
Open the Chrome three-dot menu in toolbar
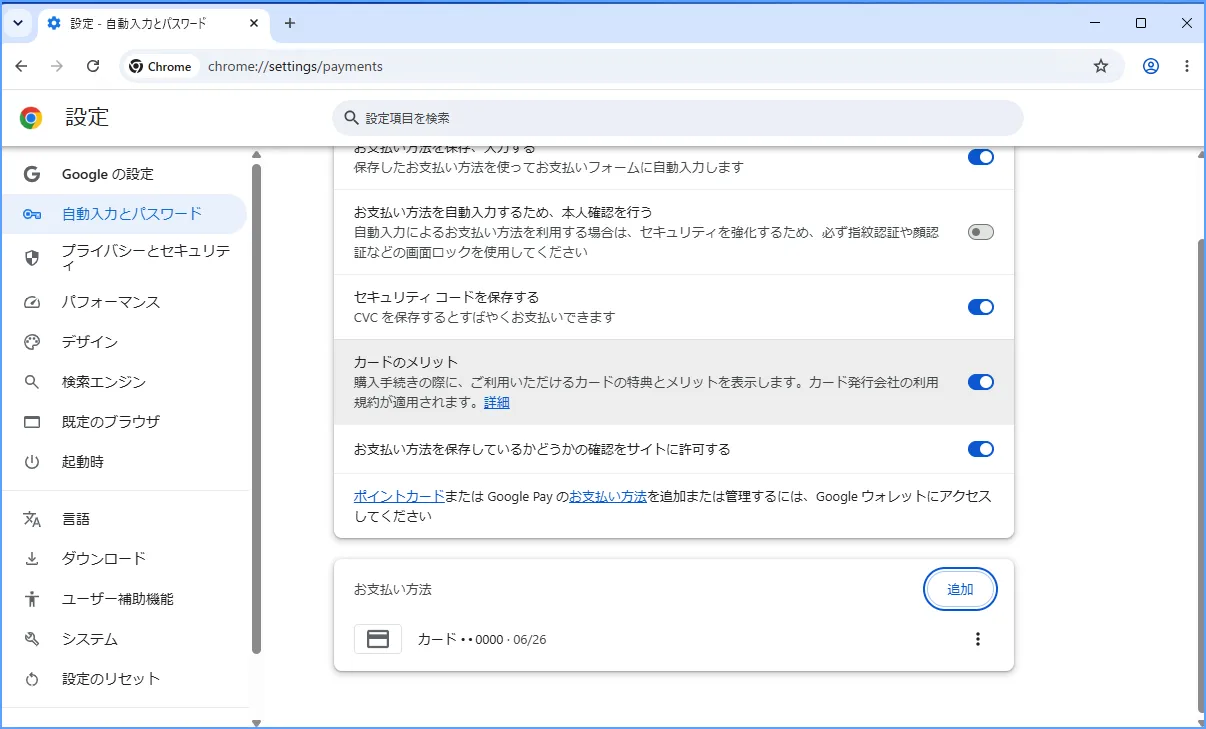click(x=1187, y=66)
